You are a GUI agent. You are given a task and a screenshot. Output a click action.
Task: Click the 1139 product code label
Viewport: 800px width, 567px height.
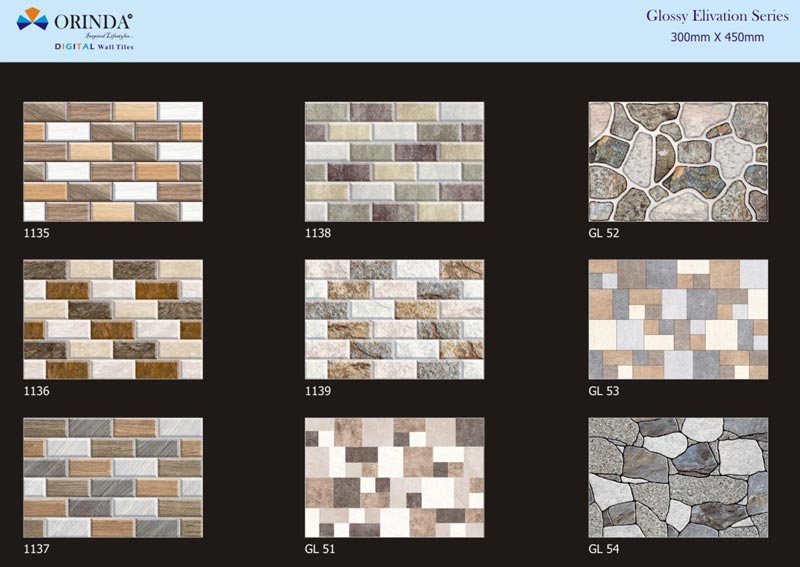(318, 391)
